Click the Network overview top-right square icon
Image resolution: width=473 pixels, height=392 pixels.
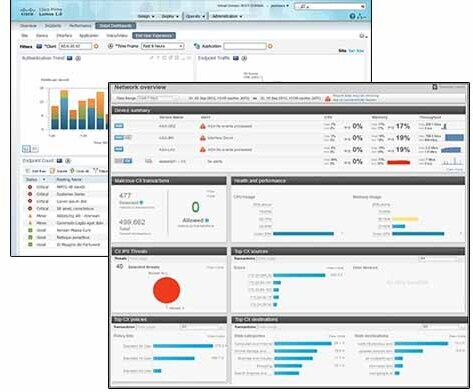tap(435, 87)
